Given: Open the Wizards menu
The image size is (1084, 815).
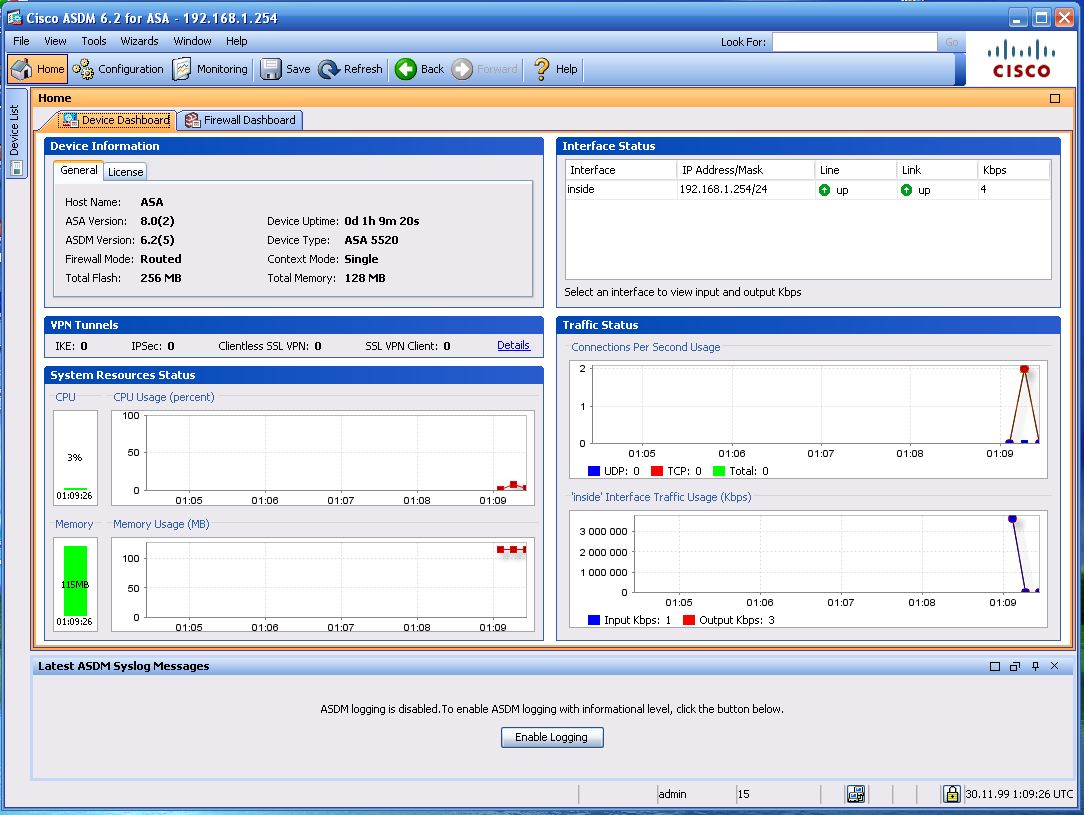Looking at the screenshot, I should coord(140,41).
